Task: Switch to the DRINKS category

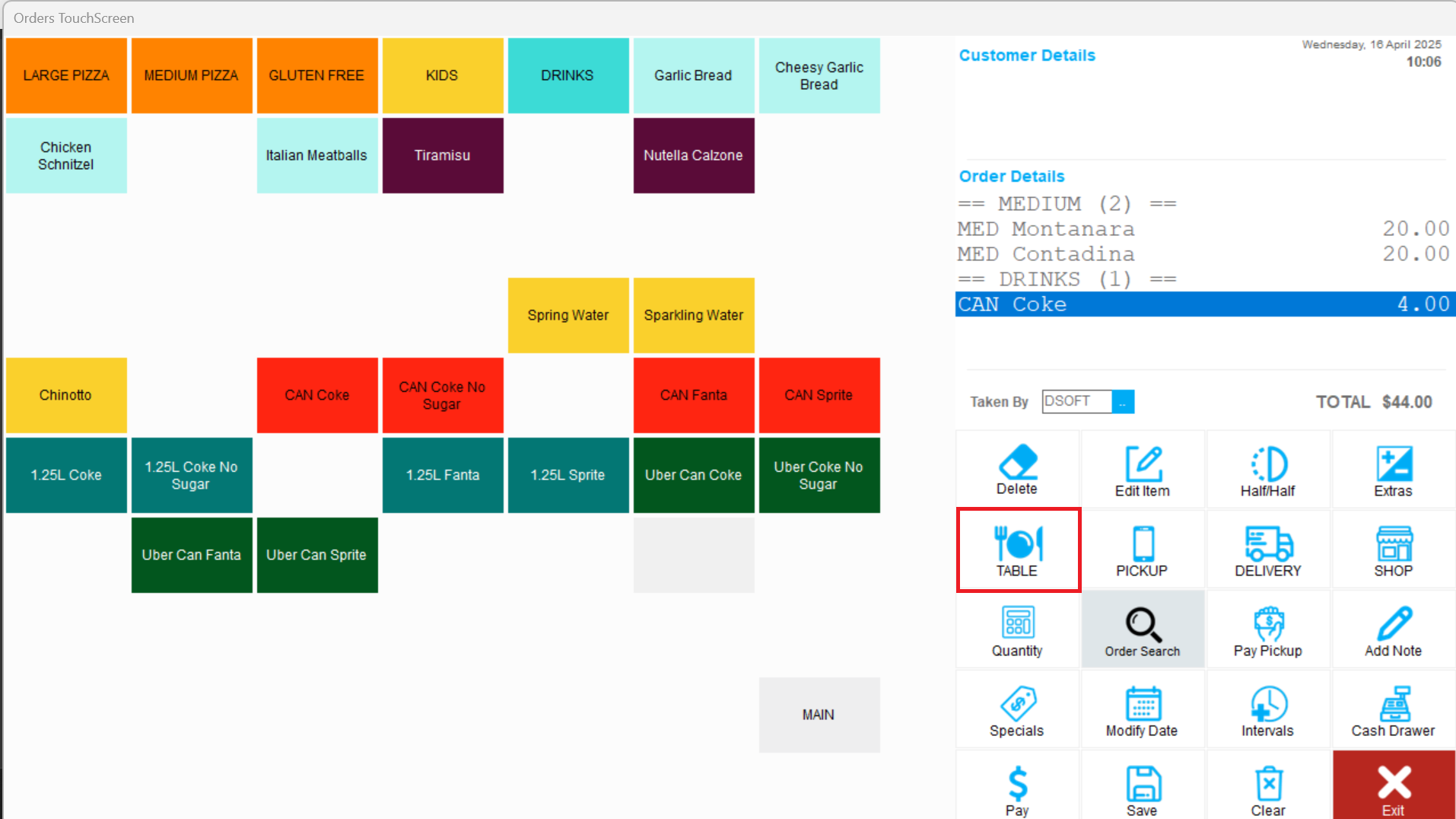Action: pos(567,75)
